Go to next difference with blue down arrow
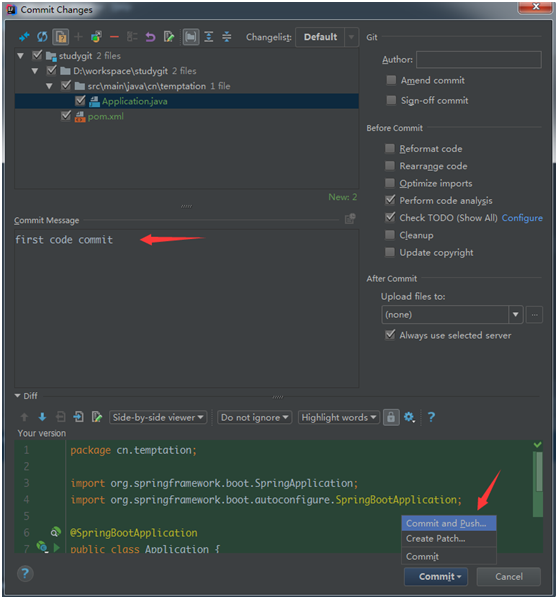Viewport: 558px width, 599px height. pyautogui.click(x=42, y=417)
